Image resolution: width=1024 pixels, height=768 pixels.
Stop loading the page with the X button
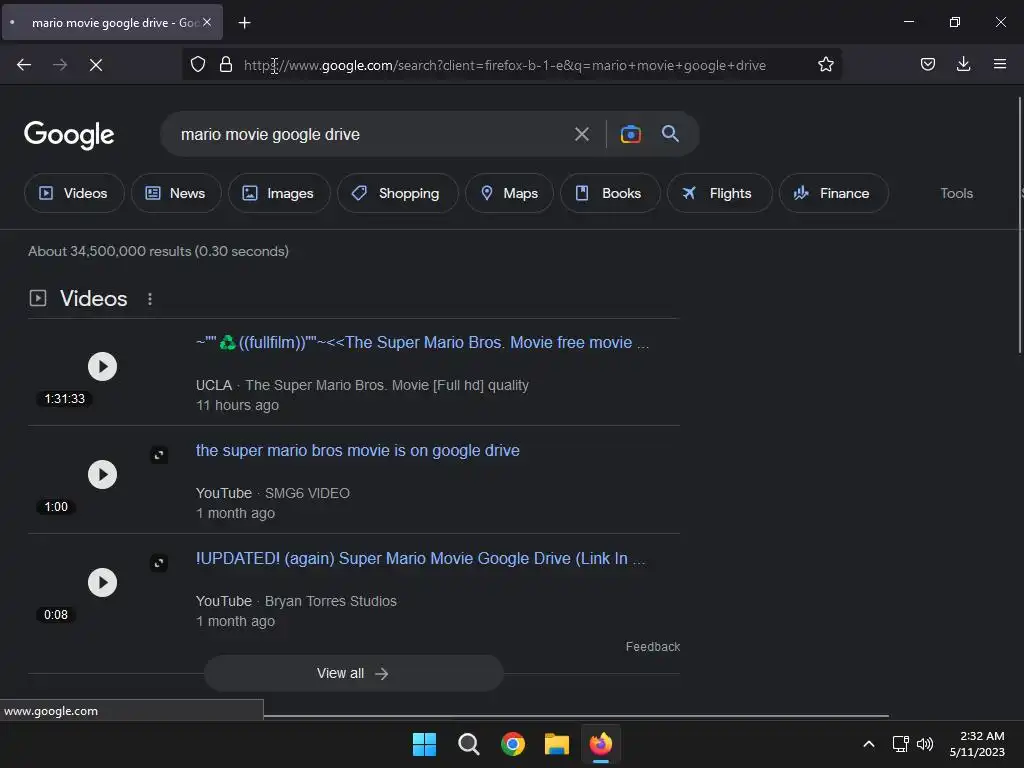pyautogui.click(x=96, y=65)
